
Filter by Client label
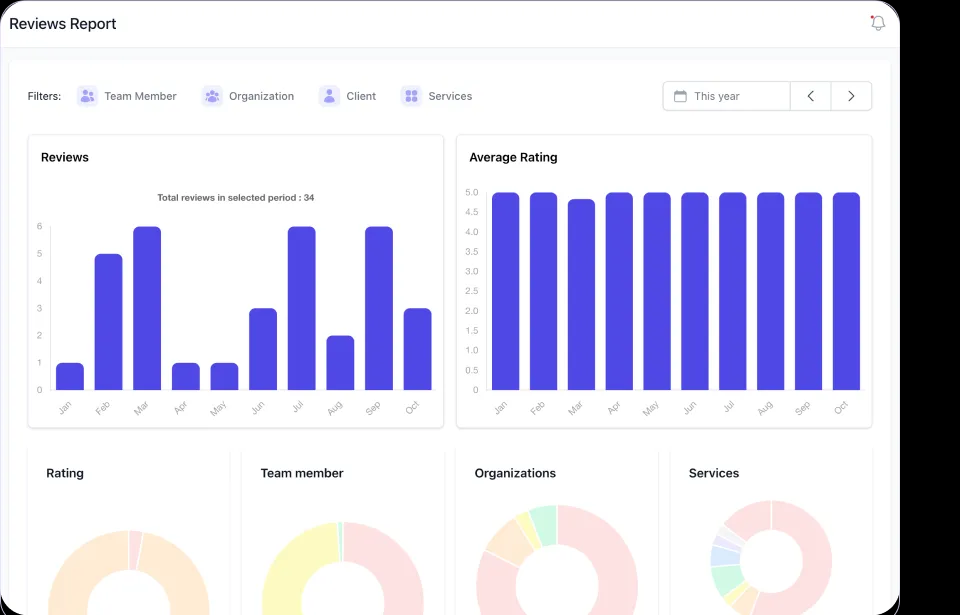pos(361,96)
